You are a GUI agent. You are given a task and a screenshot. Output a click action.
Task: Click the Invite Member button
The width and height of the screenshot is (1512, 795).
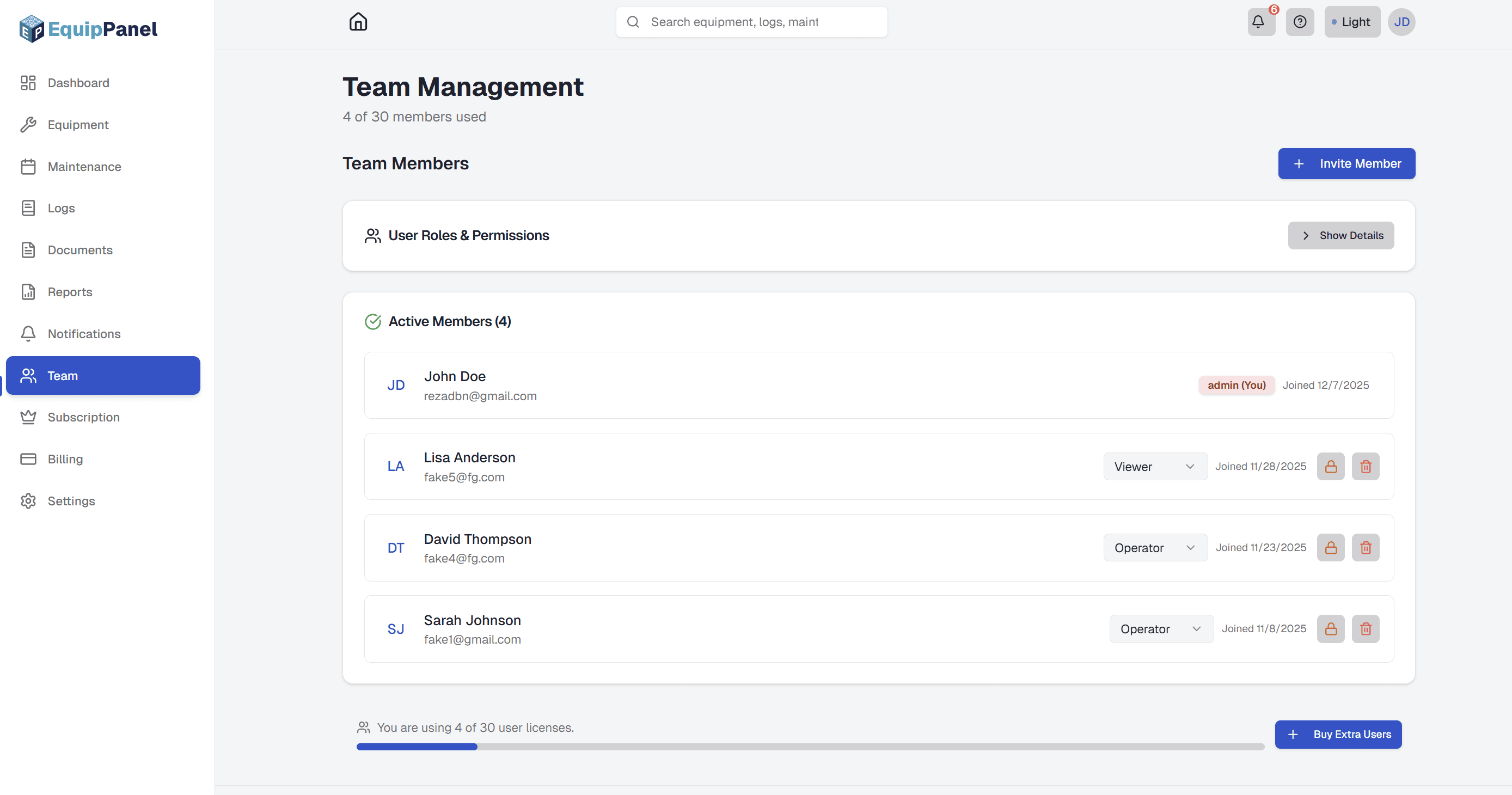point(1346,163)
